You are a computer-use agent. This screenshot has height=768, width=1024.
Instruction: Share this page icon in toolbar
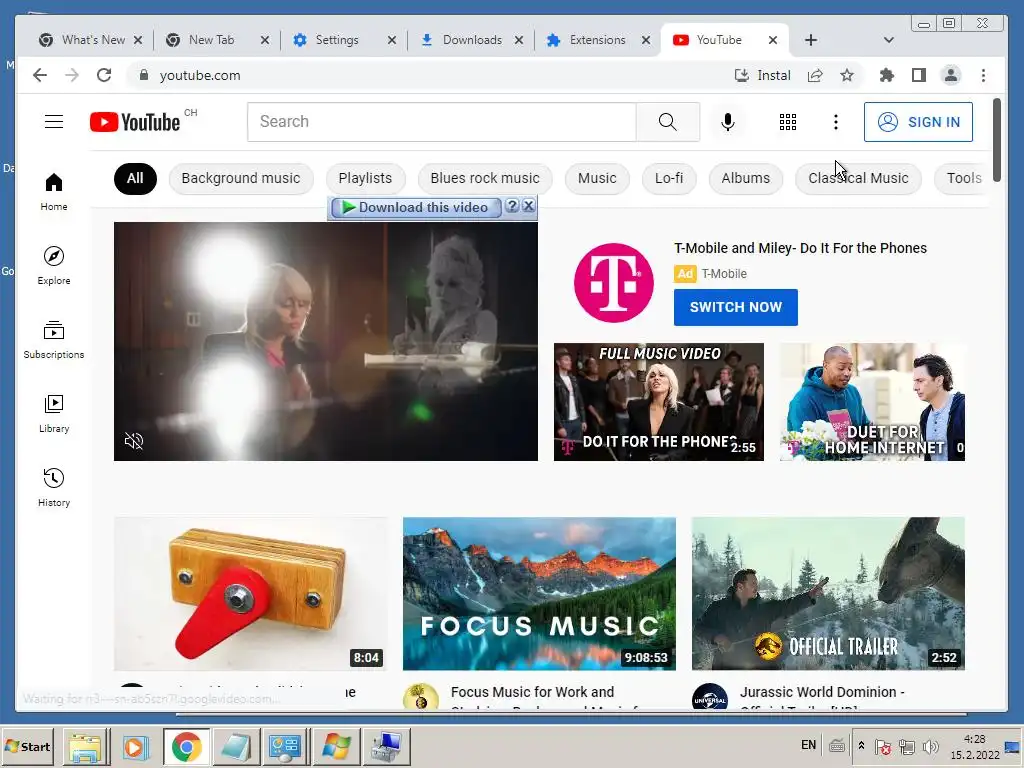(815, 75)
